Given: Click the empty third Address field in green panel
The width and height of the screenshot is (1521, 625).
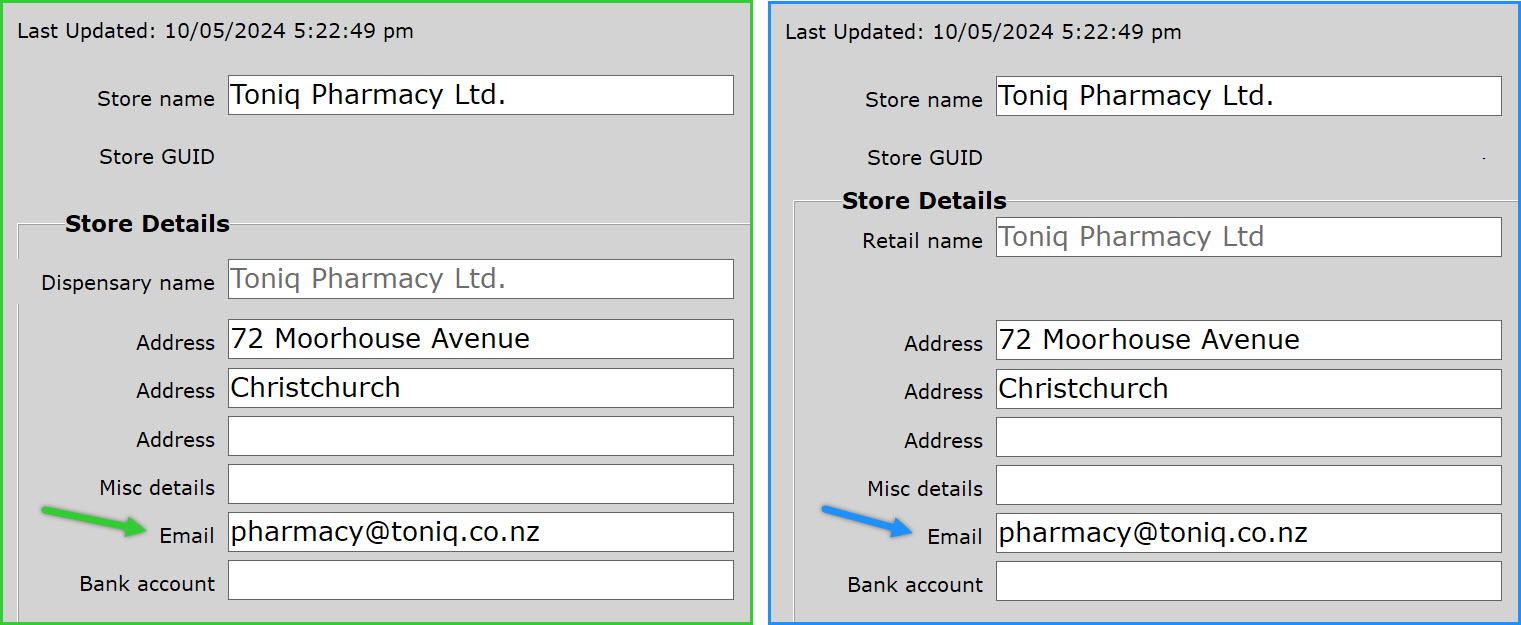Looking at the screenshot, I should pos(481,436).
